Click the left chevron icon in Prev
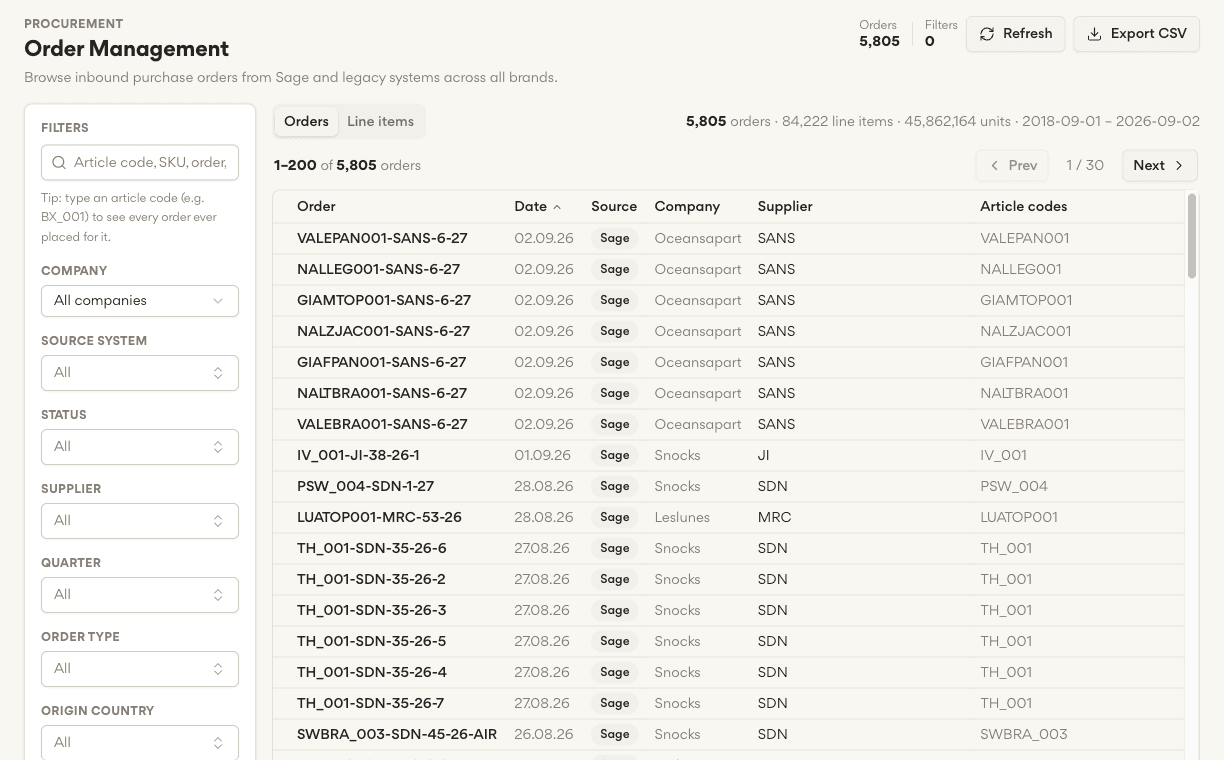Image resolution: width=1224 pixels, height=760 pixels. tap(994, 166)
